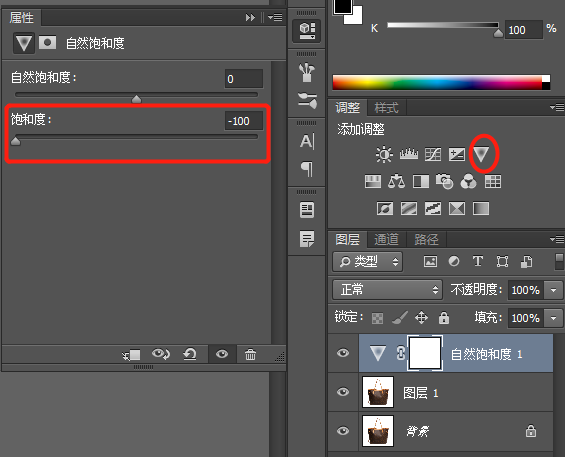
Task: Switch to the 通道 tab
Action: [x=387, y=239]
